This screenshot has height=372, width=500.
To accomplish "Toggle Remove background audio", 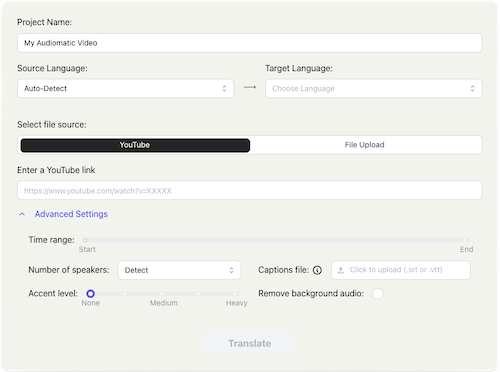I will 378,294.
